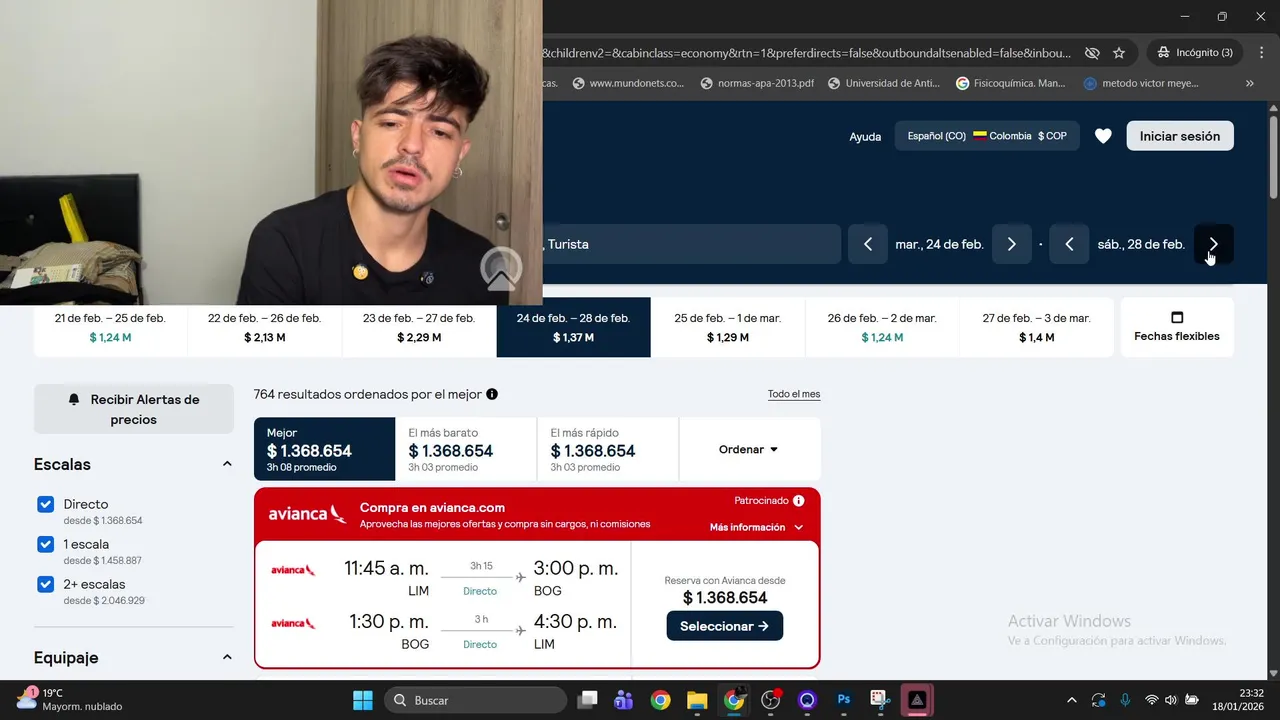Image resolution: width=1280 pixels, height=720 pixels.
Task: Click the Patrocinado info icon
Action: point(798,500)
